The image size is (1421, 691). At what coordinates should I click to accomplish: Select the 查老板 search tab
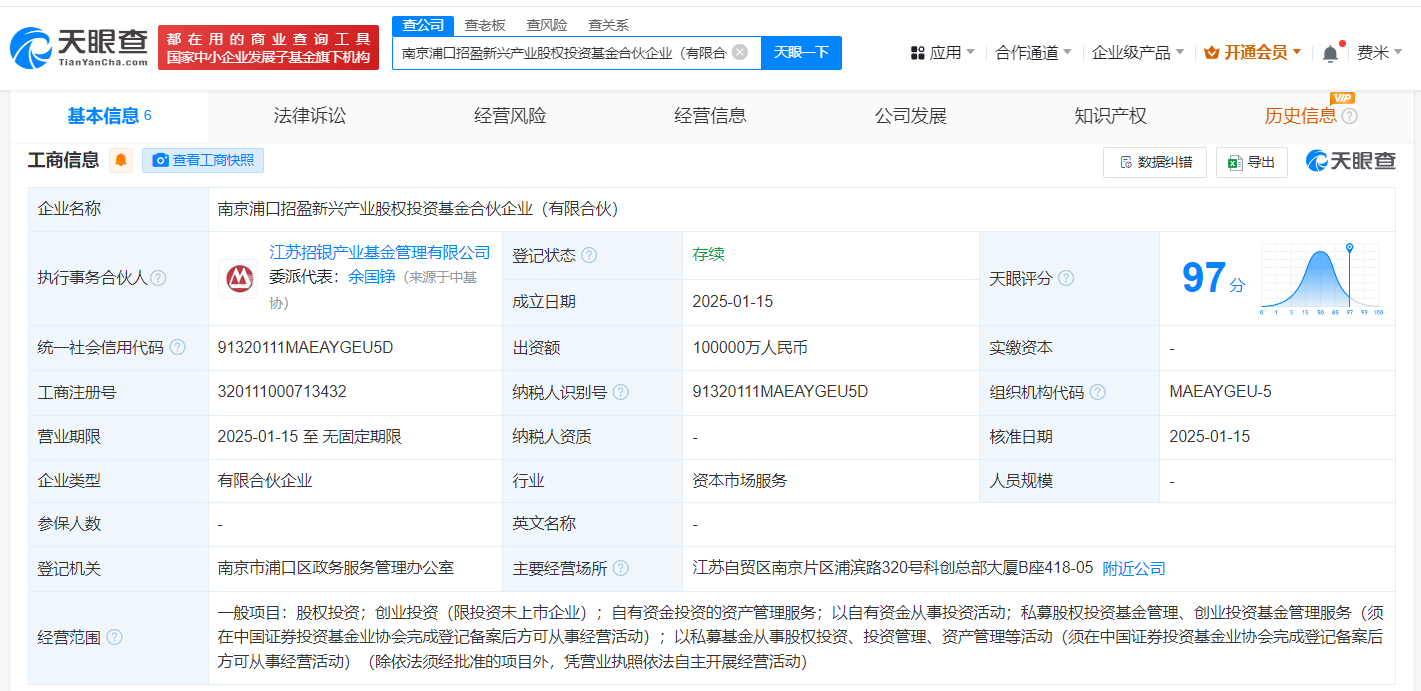pyautogui.click(x=485, y=25)
